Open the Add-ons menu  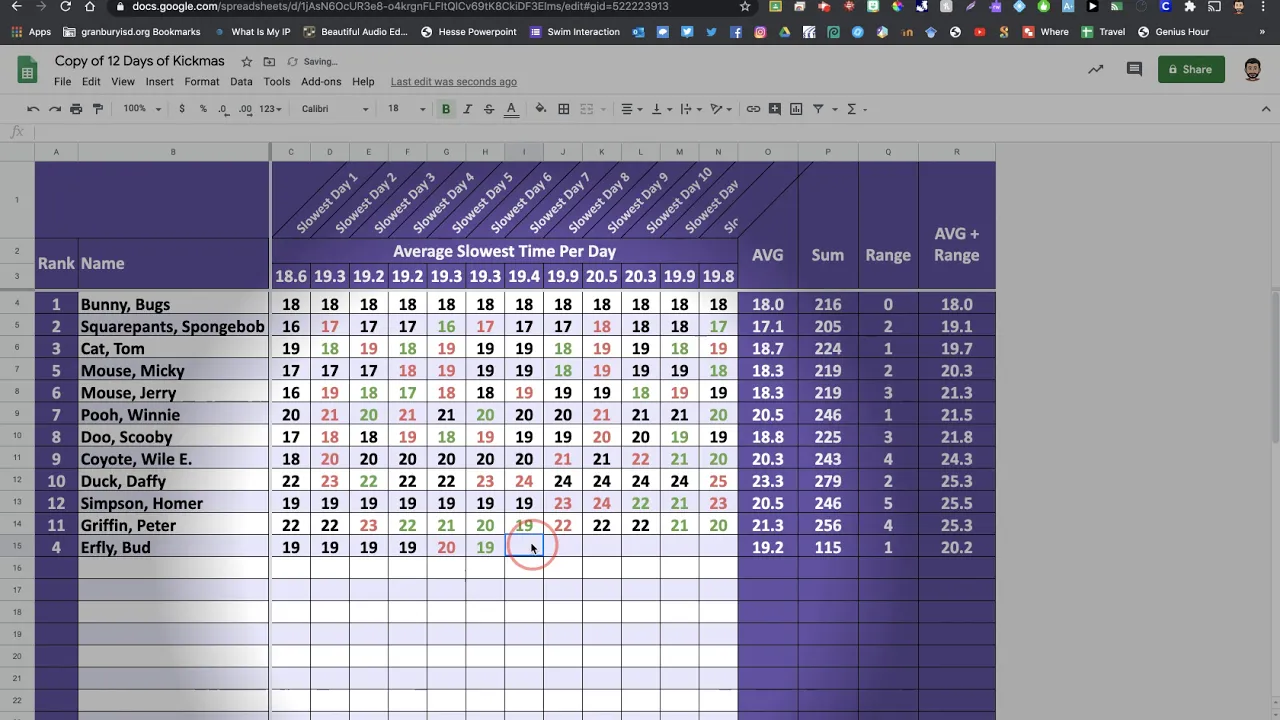[x=321, y=82]
